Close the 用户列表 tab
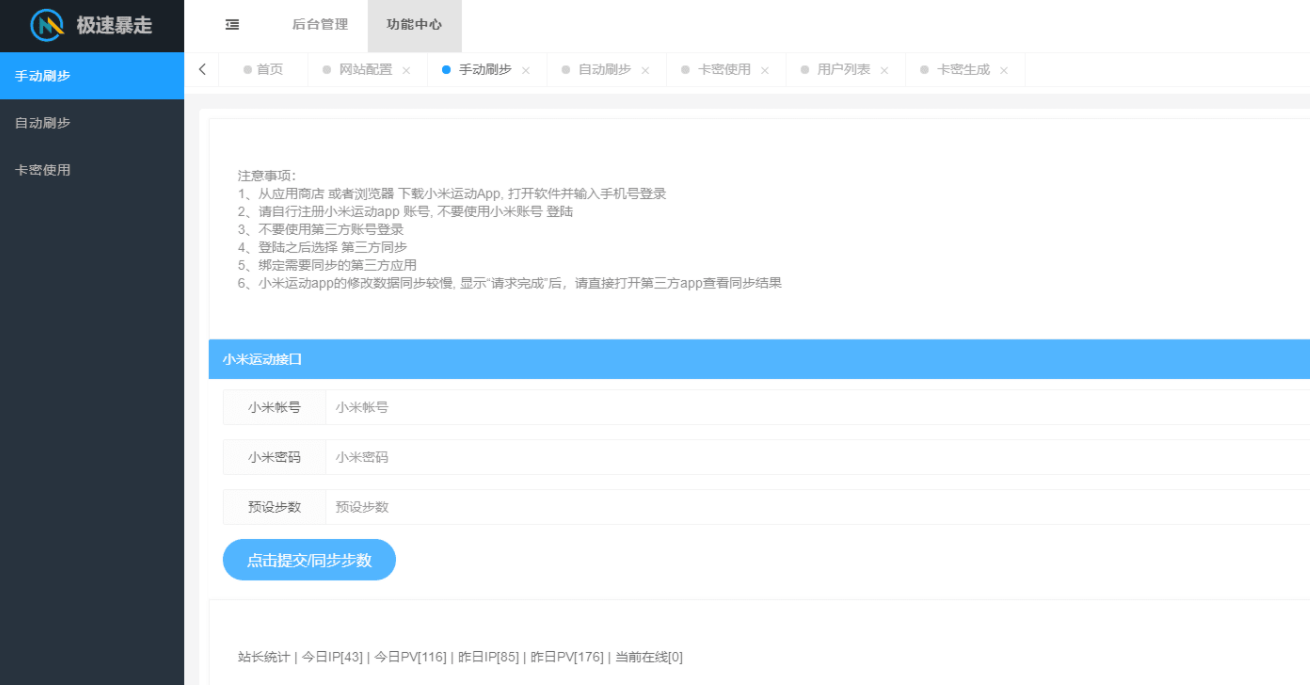 [x=885, y=69]
